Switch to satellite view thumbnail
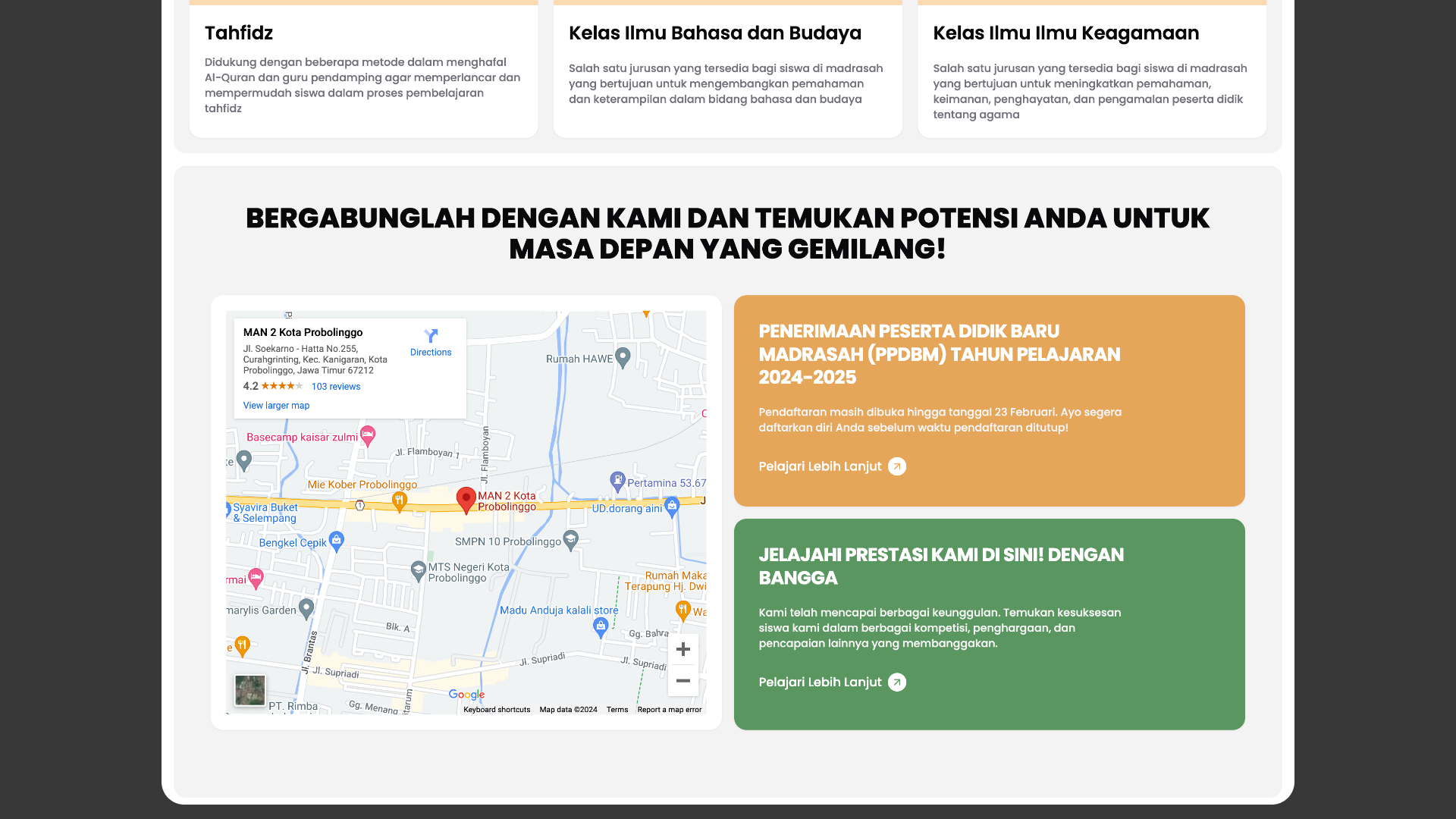The height and width of the screenshot is (819, 1456). pyautogui.click(x=249, y=690)
